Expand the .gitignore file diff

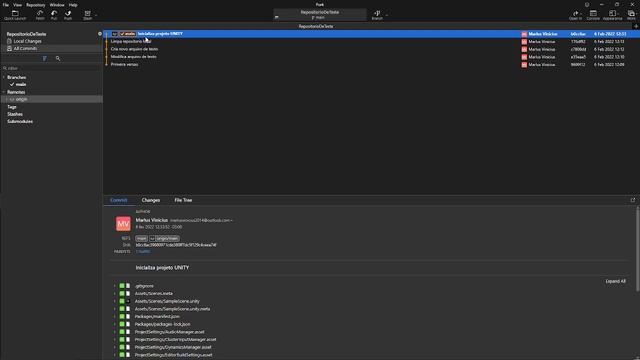click(x=115, y=286)
